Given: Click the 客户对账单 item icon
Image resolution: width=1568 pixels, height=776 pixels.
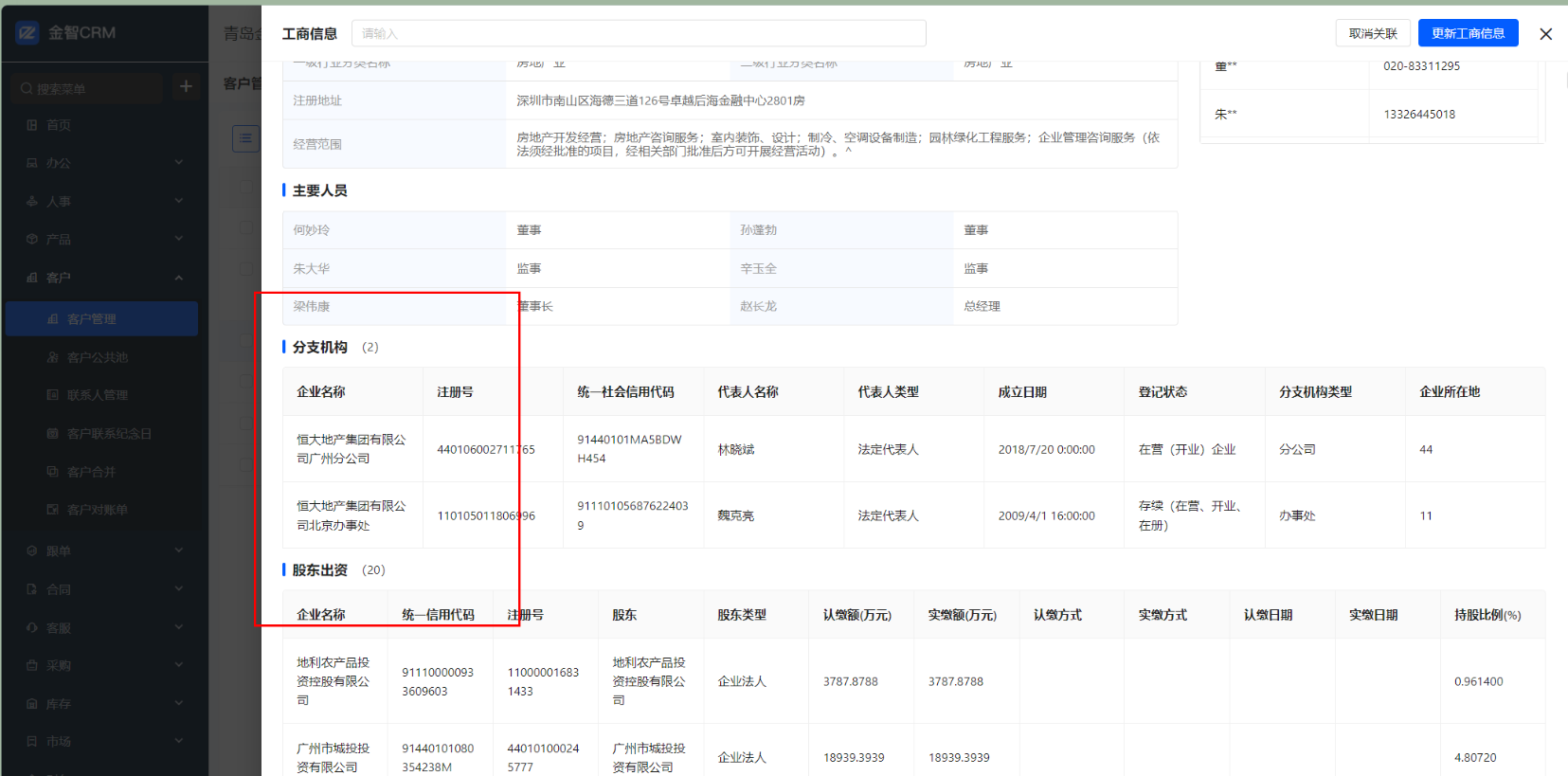Looking at the screenshot, I should [53, 510].
